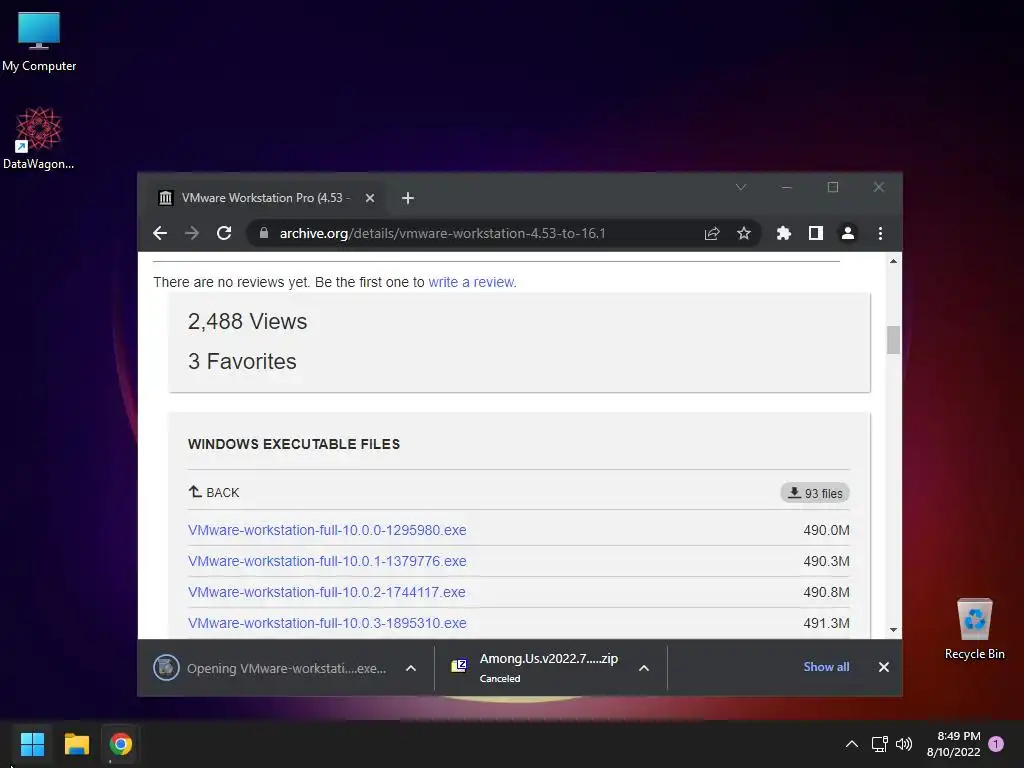The image size is (1024, 768).
Task: Open the DataWagon desktop shortcut
Action: pos(39,138)
